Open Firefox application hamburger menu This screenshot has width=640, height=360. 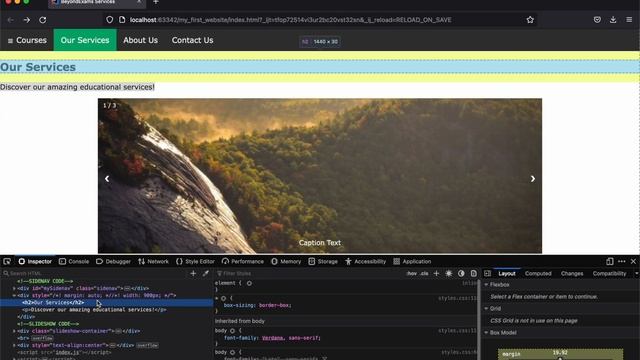(629, 20)
